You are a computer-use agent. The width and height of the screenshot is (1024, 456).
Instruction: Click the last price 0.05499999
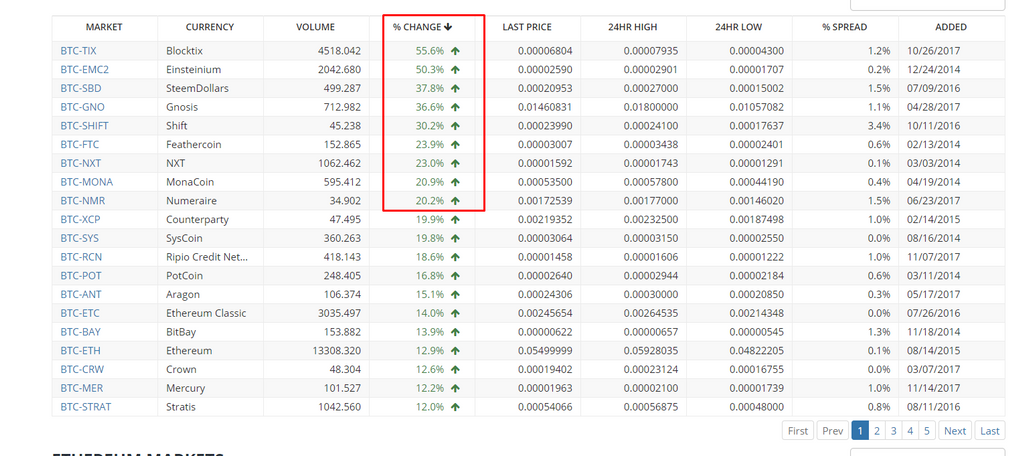pyautogui.click(x=545, y=350)
